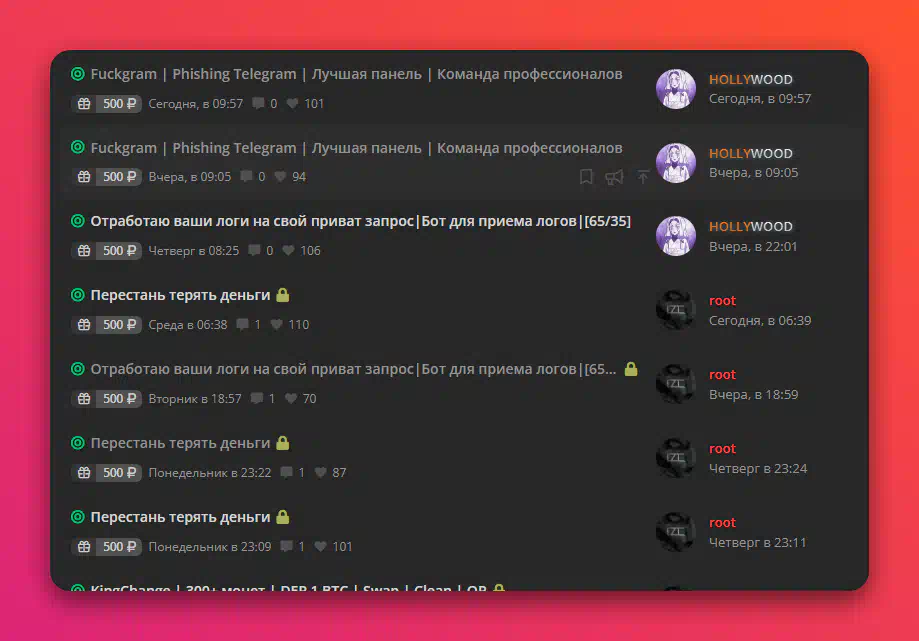
Task: Click the up-arrow bump icon on second thread
Action: [x=643, y=177]
